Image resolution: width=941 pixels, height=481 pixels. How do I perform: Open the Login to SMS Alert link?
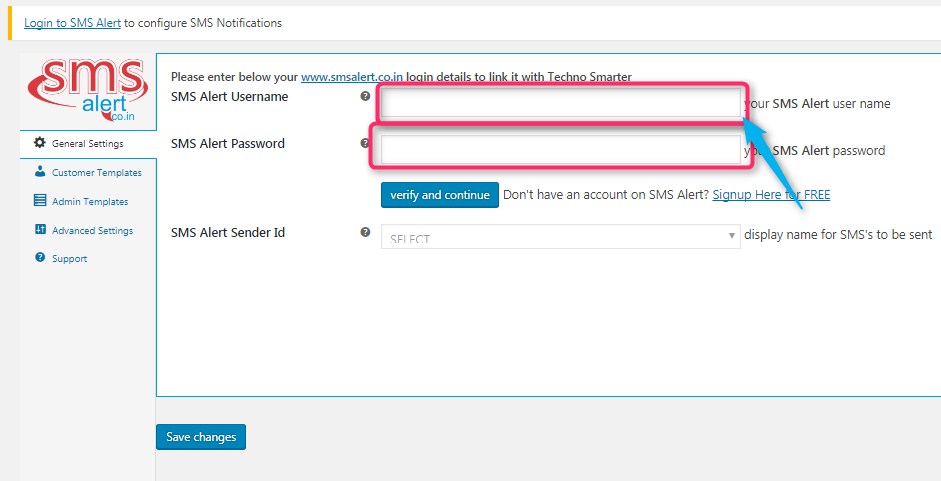tap(73, 23)
